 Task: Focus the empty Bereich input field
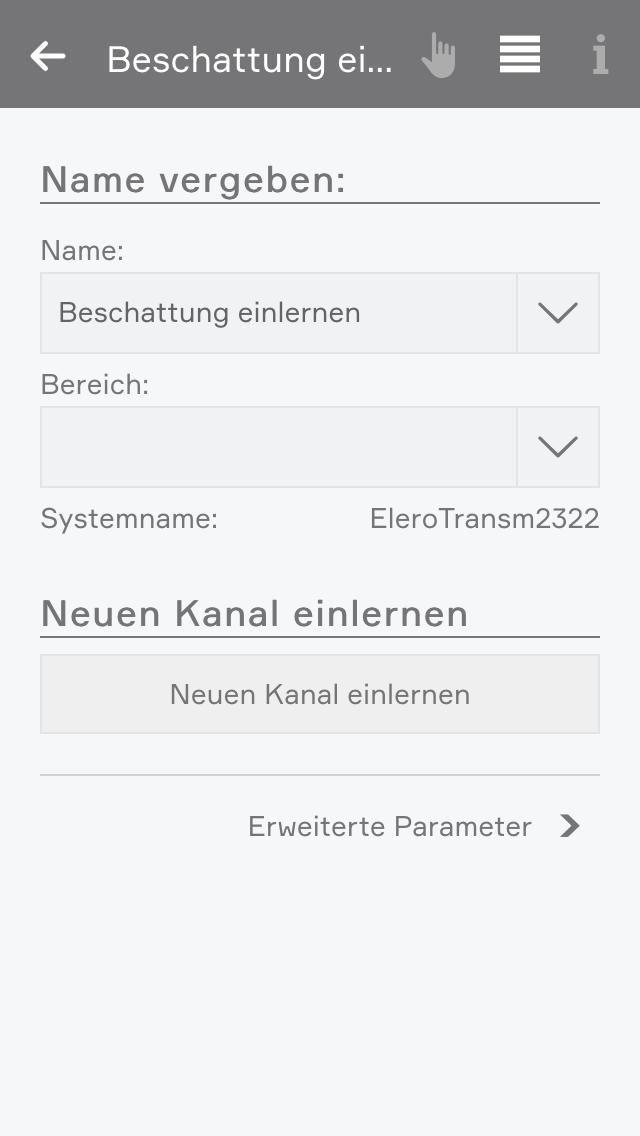click(278, 447)
